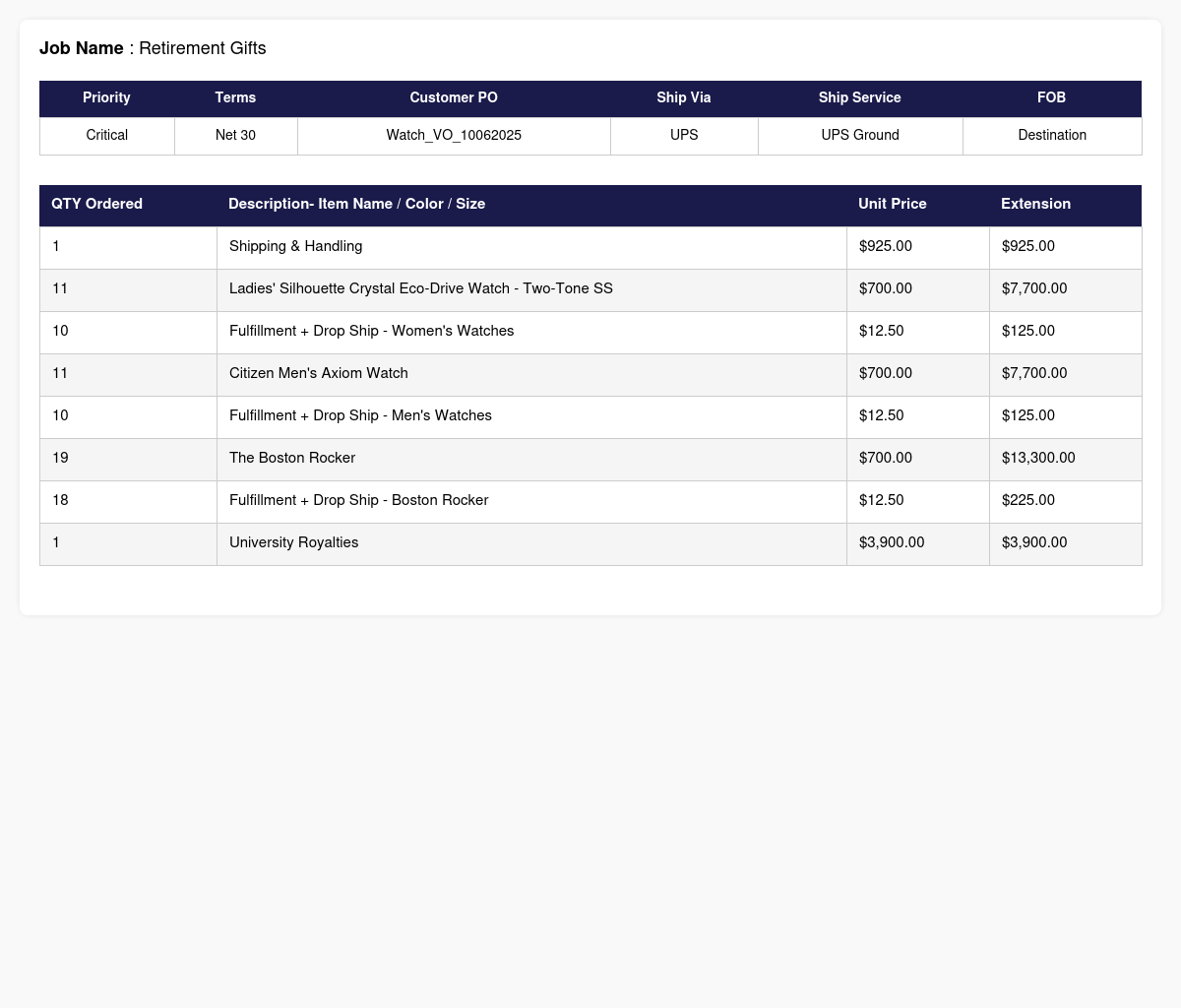This screenshot has height=1008, width=1181.
Task: Select quantity 18 for Boston Rocker fulfillment
Action: point(128,501)
